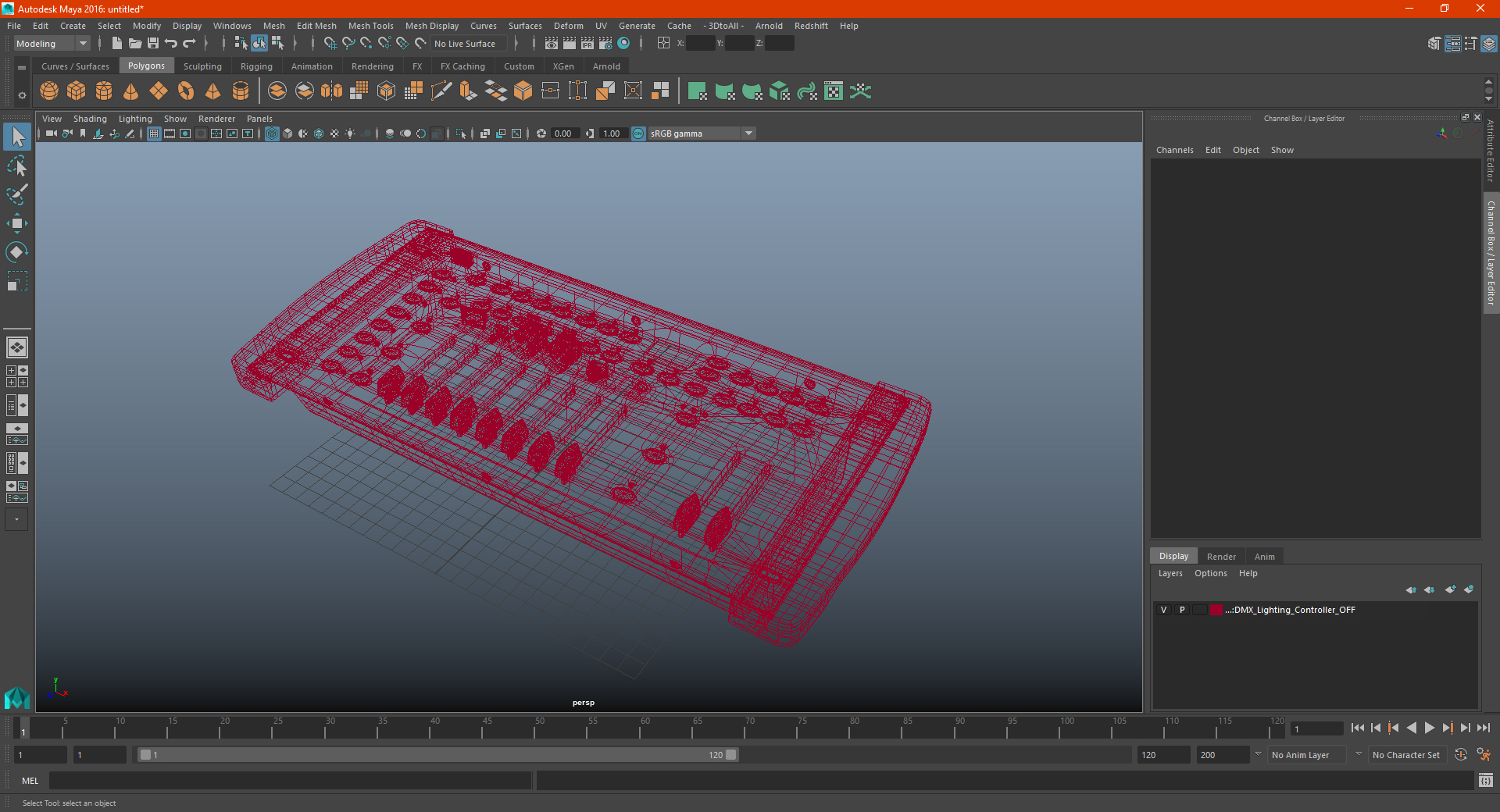
Task: Create a polygon plane from the shelf
Action: [x=159, y=91]
